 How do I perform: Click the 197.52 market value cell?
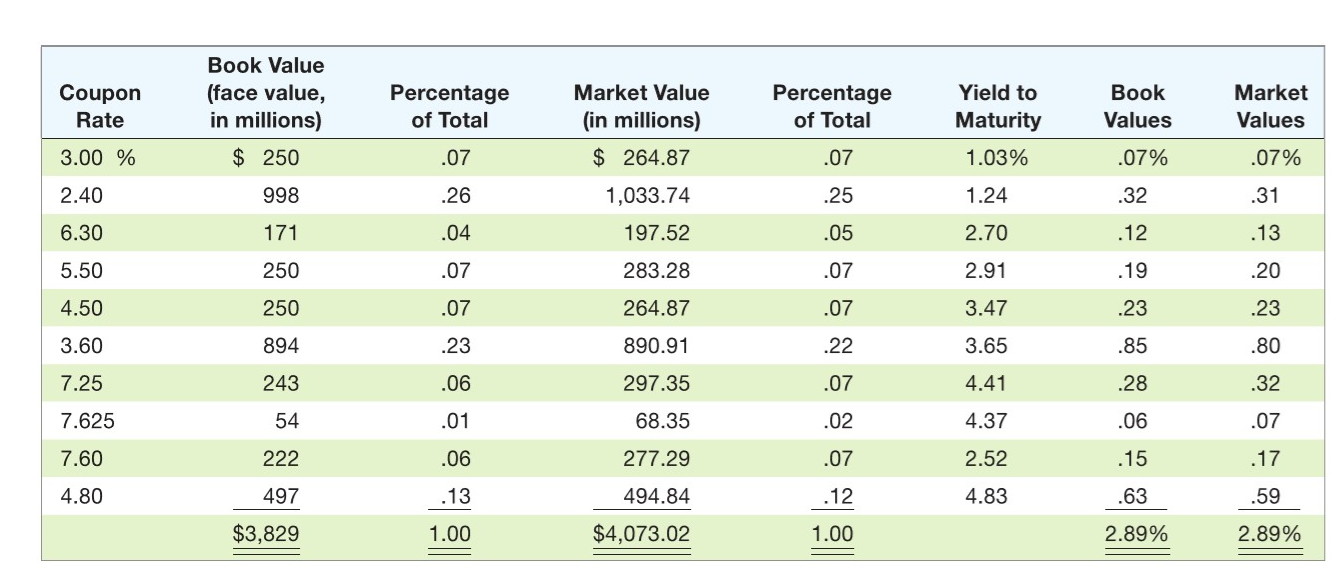point(655,233)
